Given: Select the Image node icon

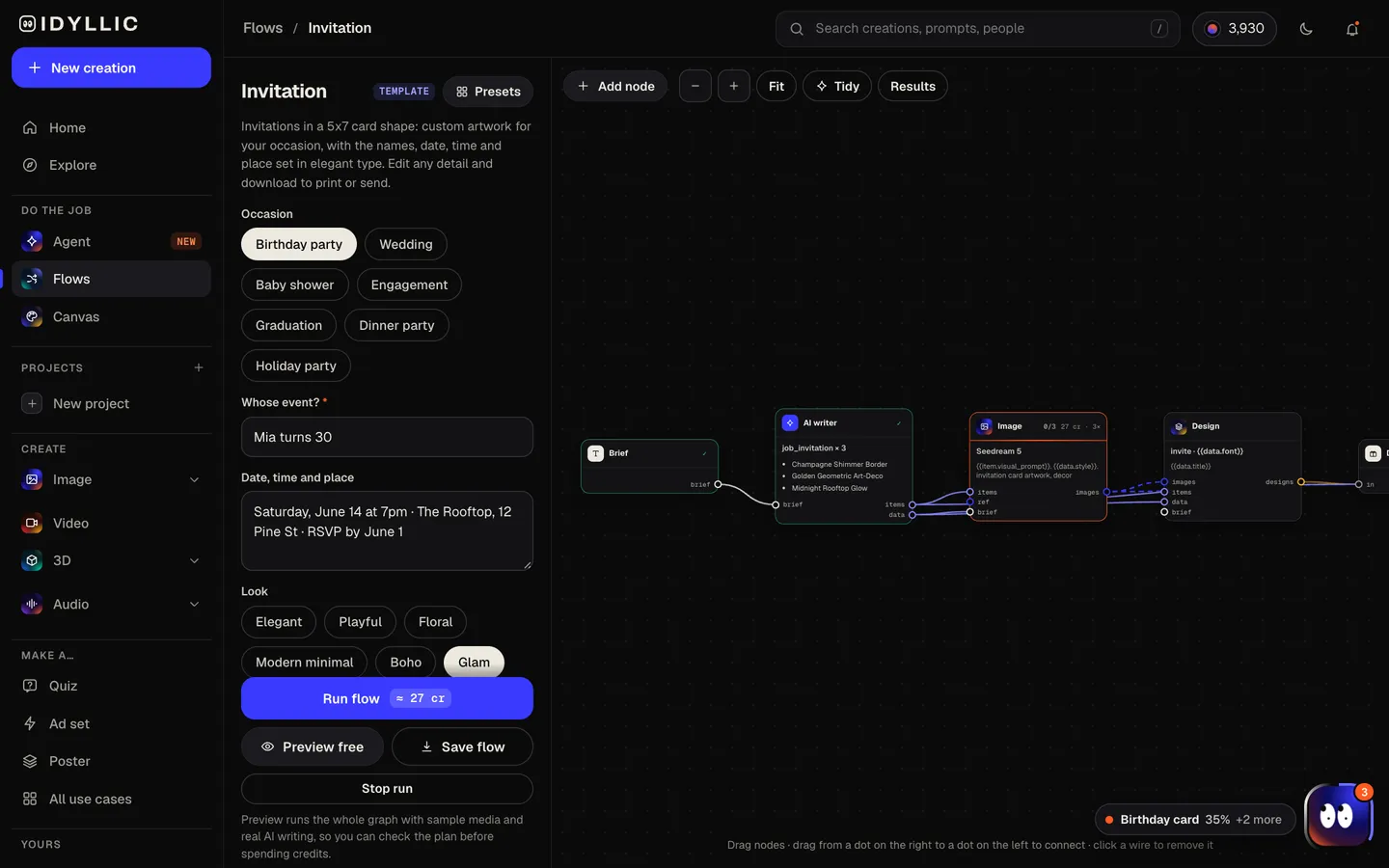Looking at the screenshot, I should point(985,425).
